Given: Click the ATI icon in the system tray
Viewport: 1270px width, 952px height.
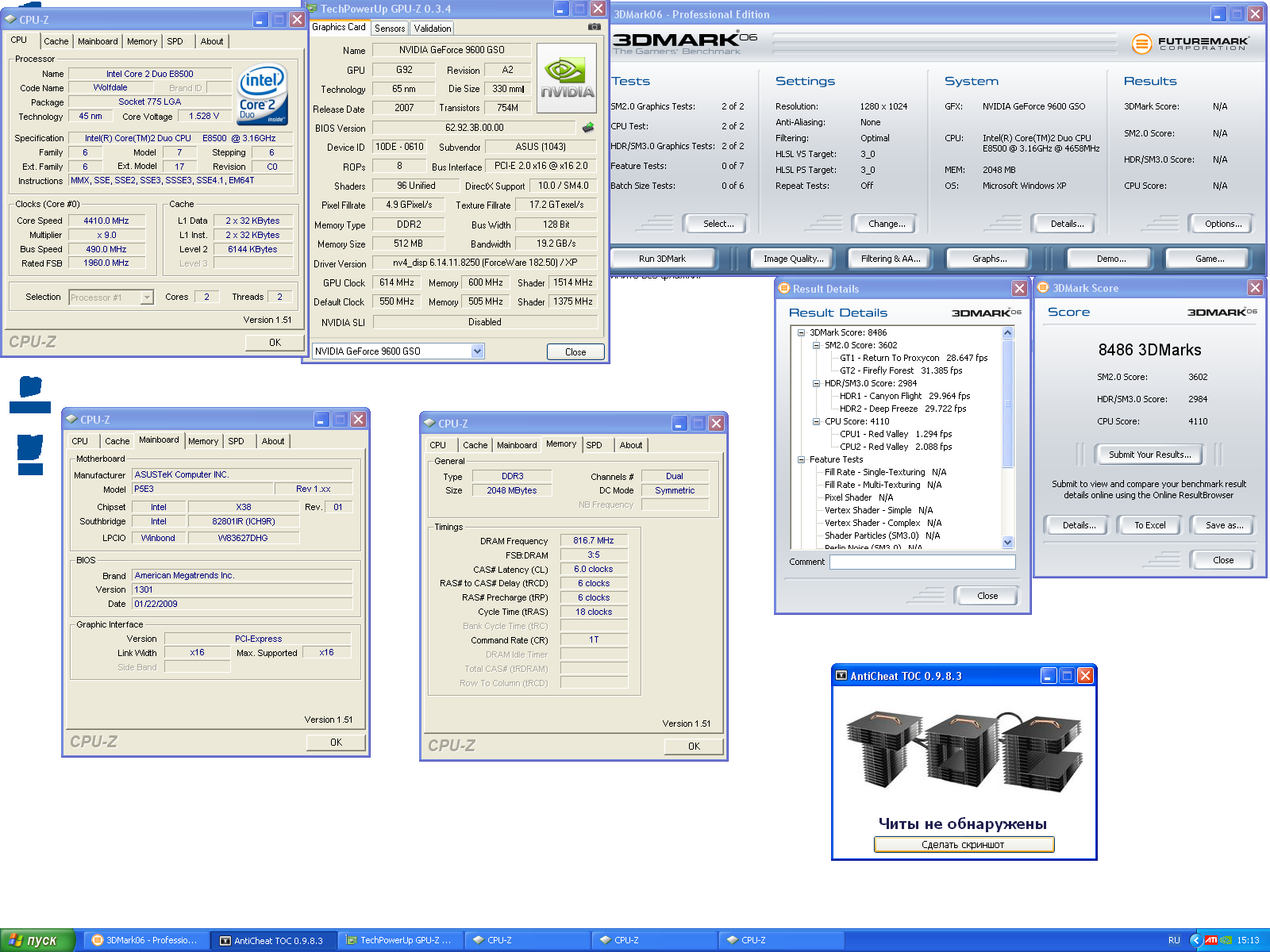Looking at the screenshot, I should coord(1210,940).
